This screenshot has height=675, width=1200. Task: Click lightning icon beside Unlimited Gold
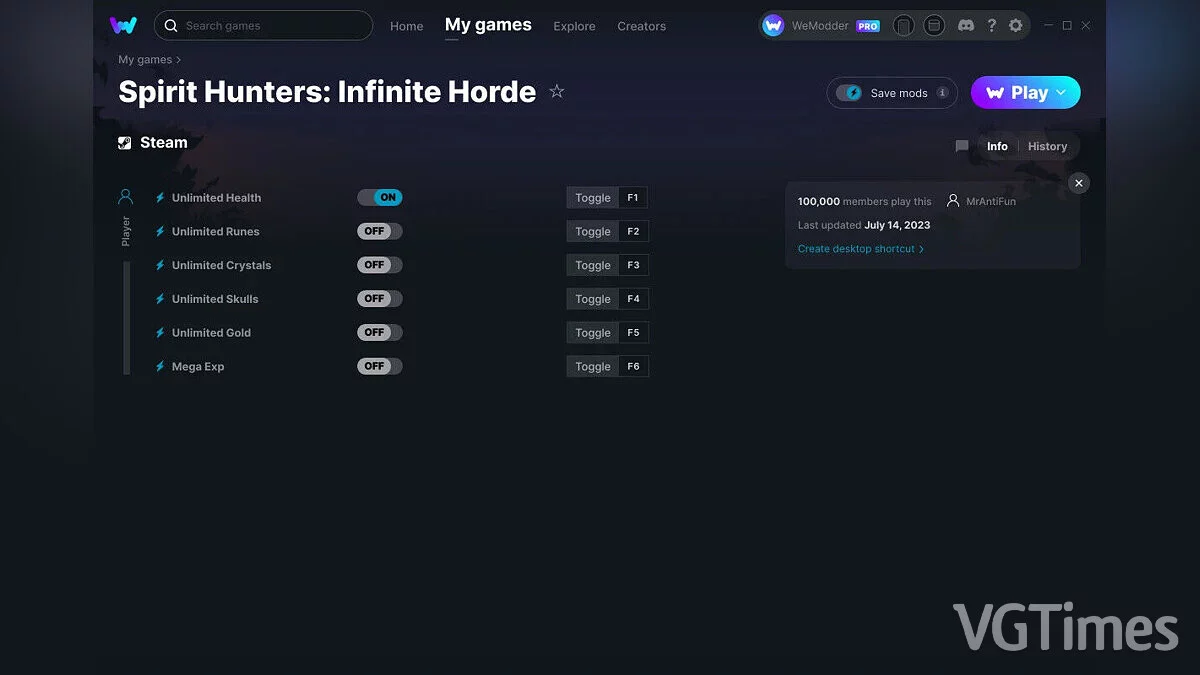point(160,333)
